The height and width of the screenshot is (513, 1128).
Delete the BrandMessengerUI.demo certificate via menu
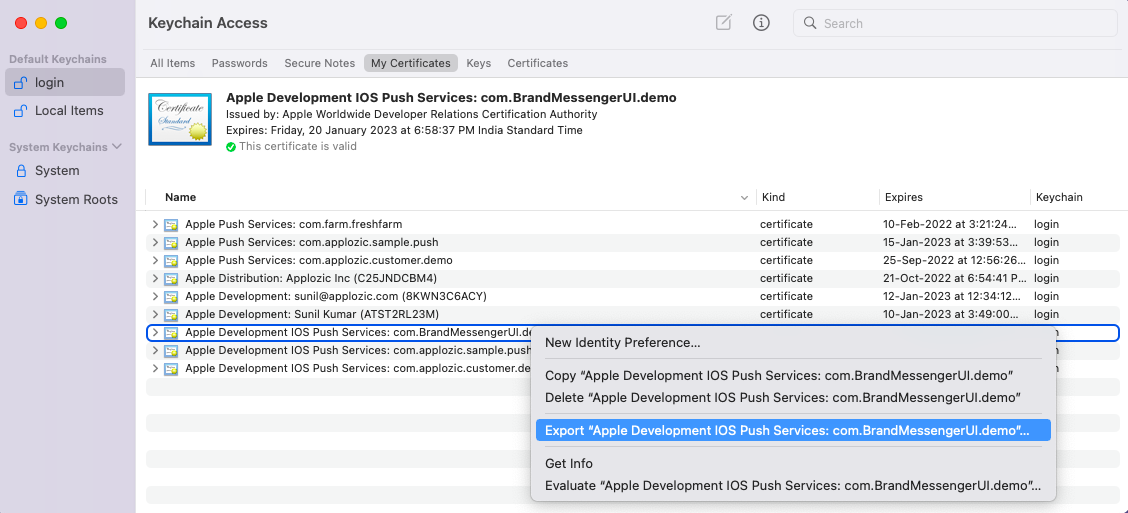[x=782, y=398]
